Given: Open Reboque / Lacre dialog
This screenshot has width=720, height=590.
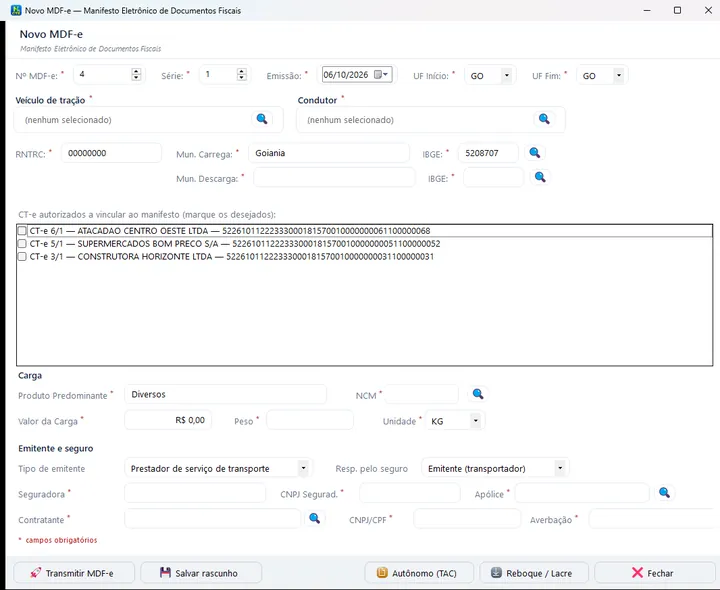Looking at the screenshot, I should coord(534,573).
